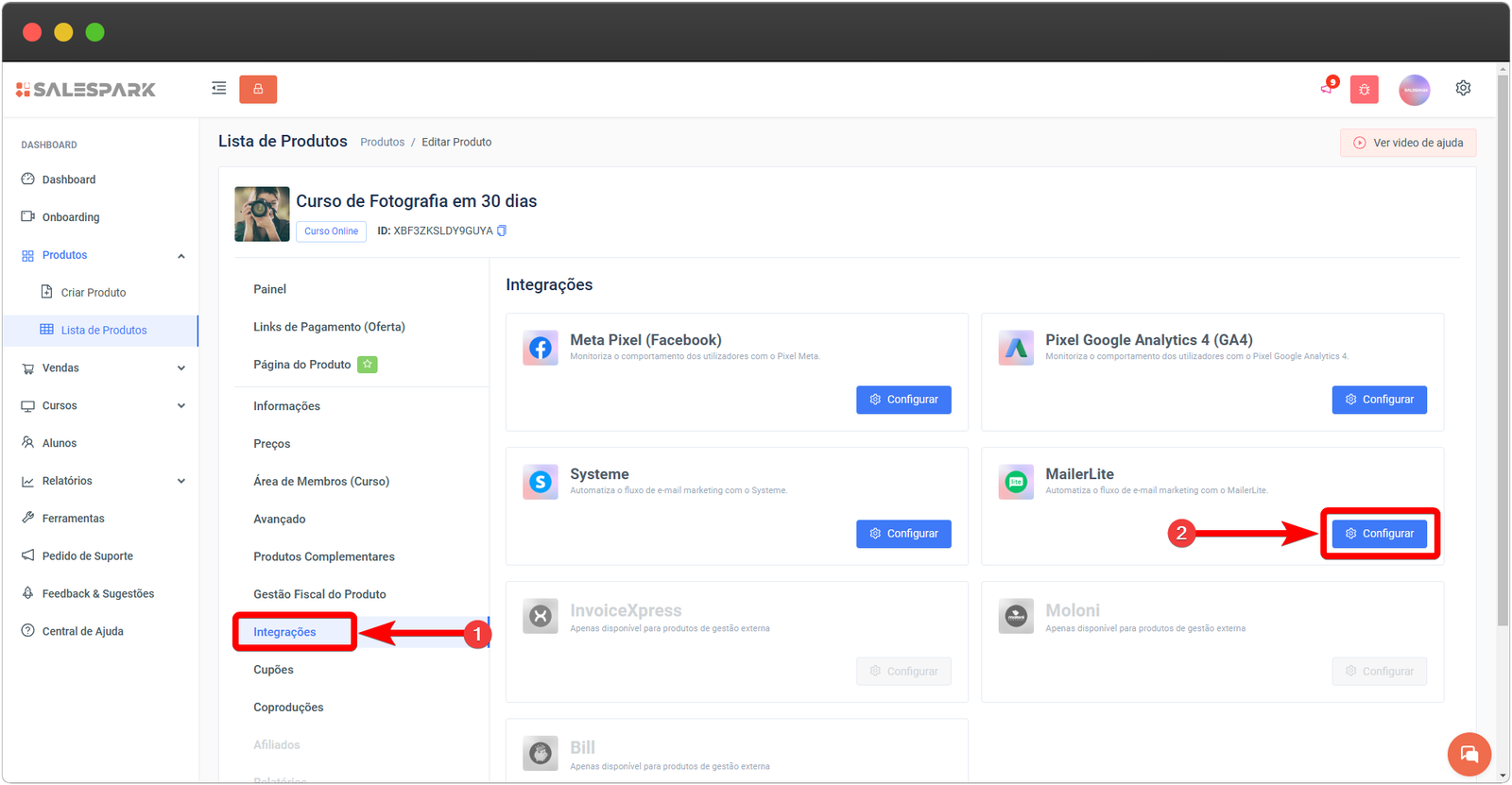Click the Produtos breadcrumb link

[382, 143]
